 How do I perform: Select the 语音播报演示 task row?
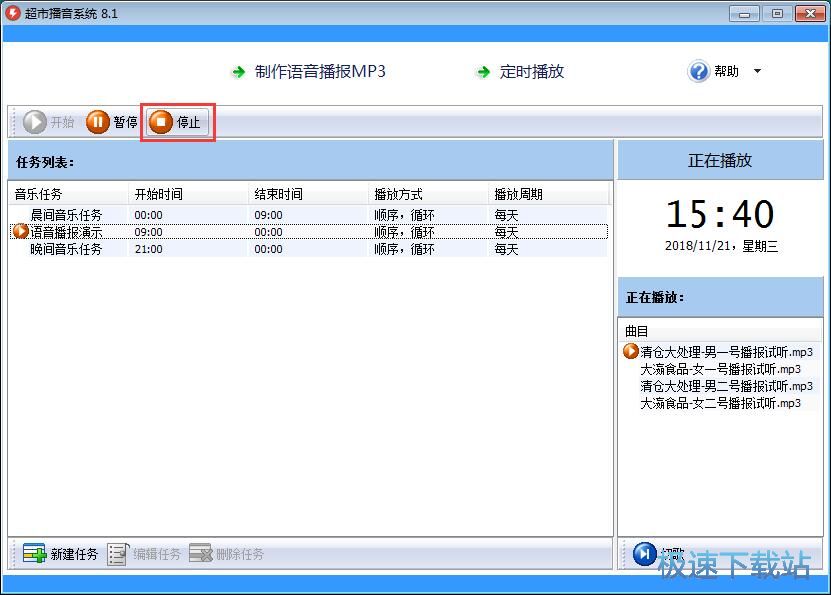pos(308,232)
